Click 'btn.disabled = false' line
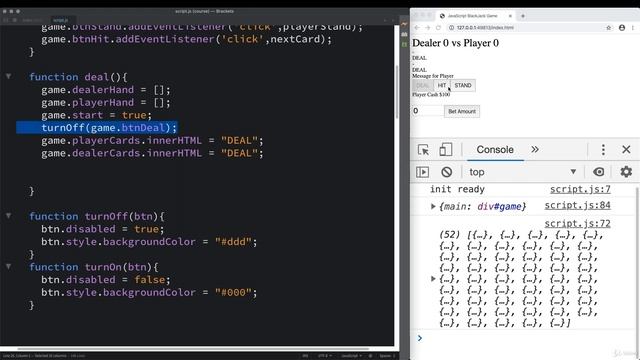This screenshot has width=640, height=360. [x=106, y=280]
